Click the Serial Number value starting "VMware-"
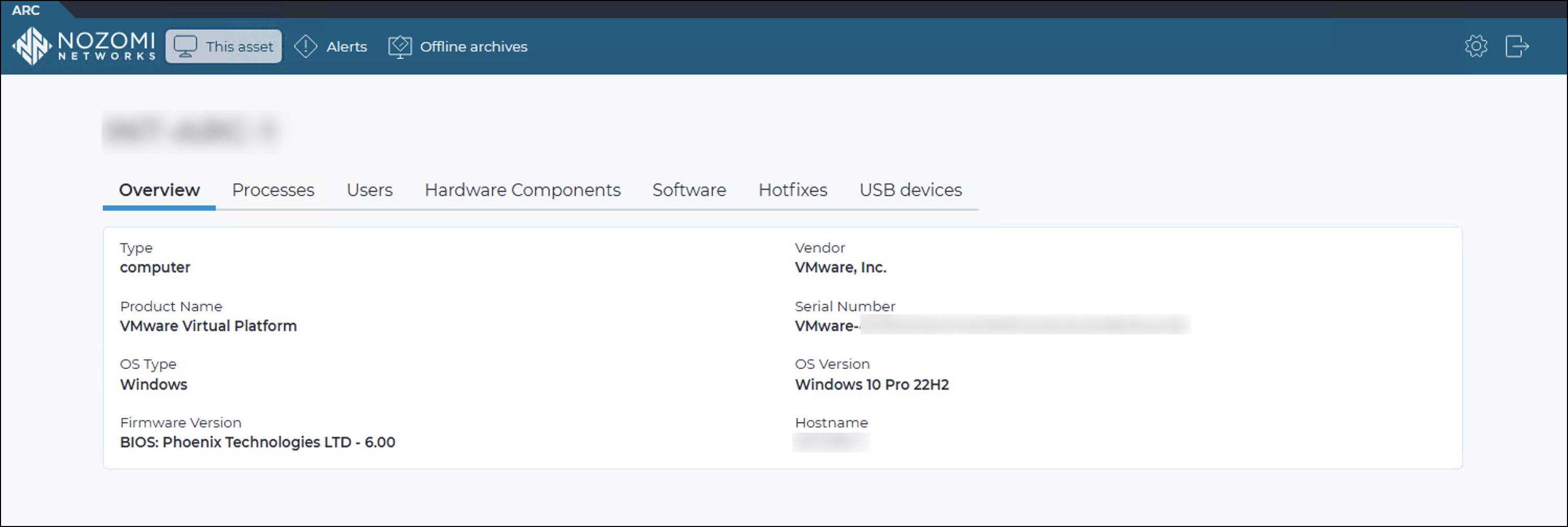The image size is (1568, 527). pos(992,326)
